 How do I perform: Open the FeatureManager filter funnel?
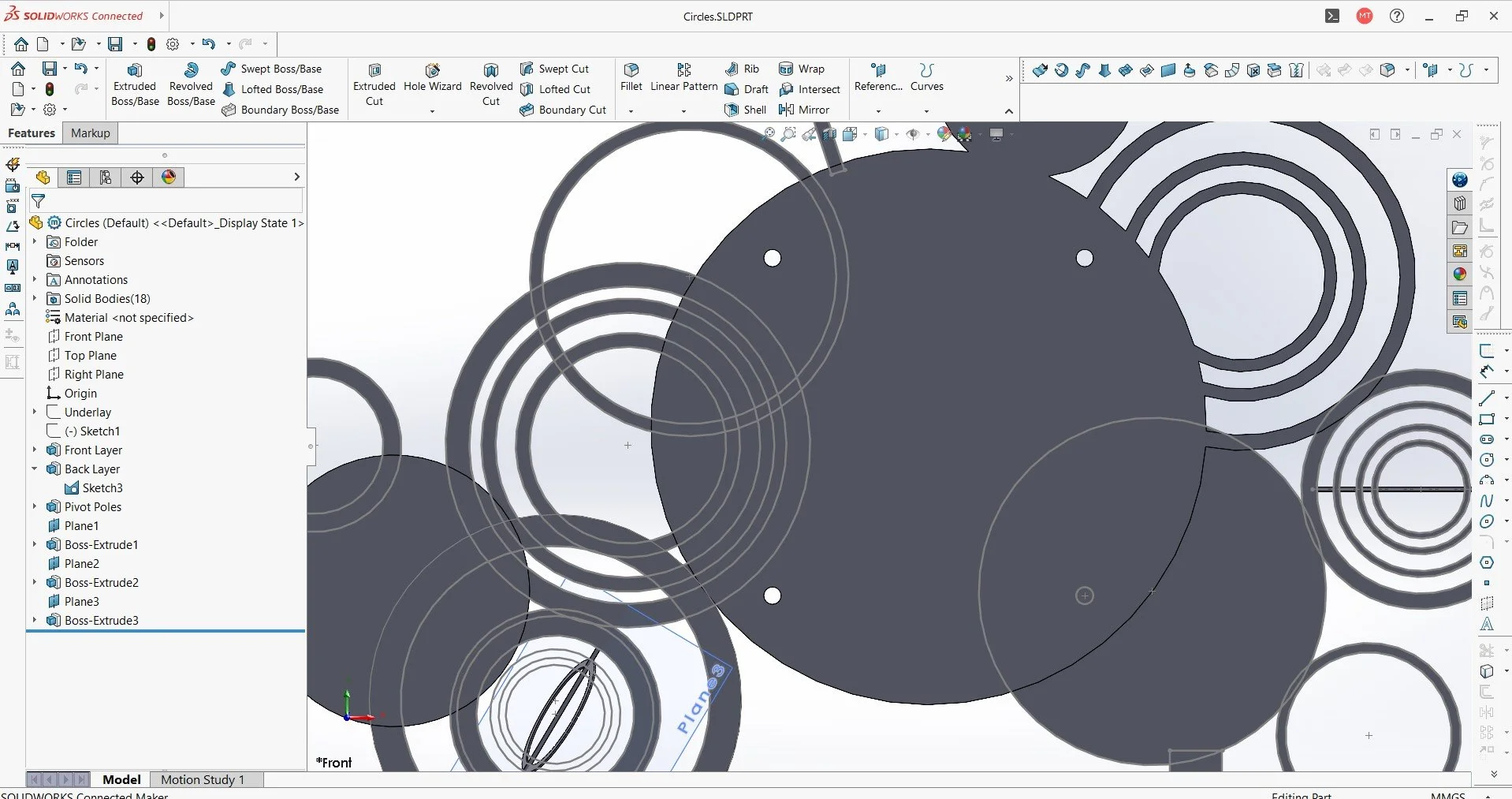coord(38,201)
